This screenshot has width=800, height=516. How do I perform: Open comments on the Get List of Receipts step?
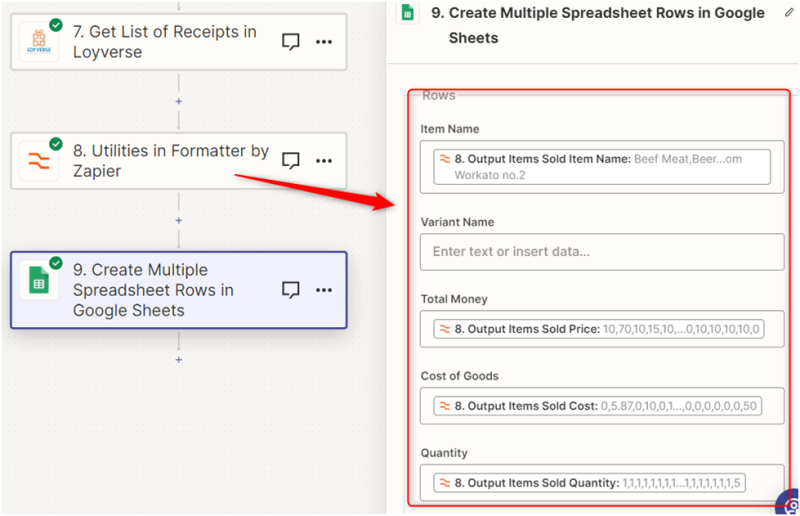291,42
